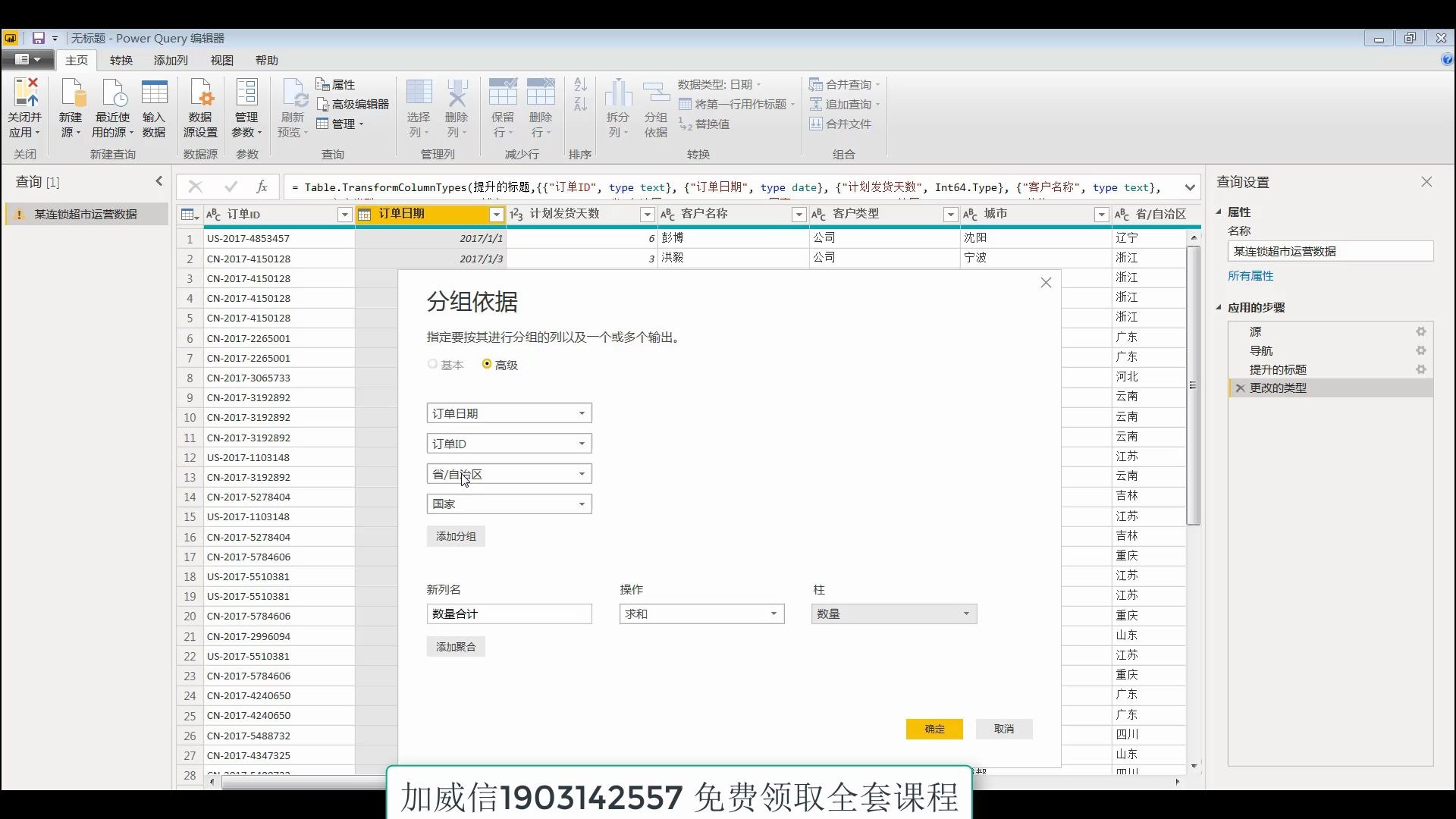The height and width of the screenshot is (819, 1456).
Task: Switch to the 转换 ribbon tab
Action: click(121, 60)
